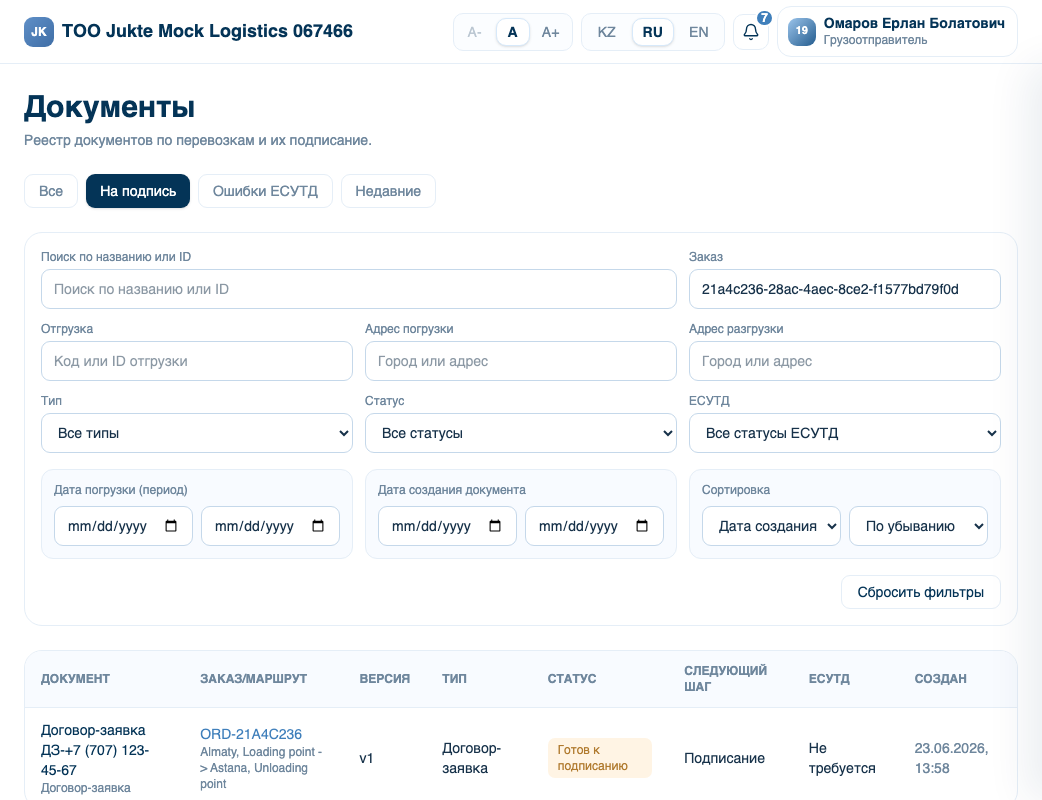Click the СТАТУС column header
The height and width of the screenshot is (800, 1042).
572,678
